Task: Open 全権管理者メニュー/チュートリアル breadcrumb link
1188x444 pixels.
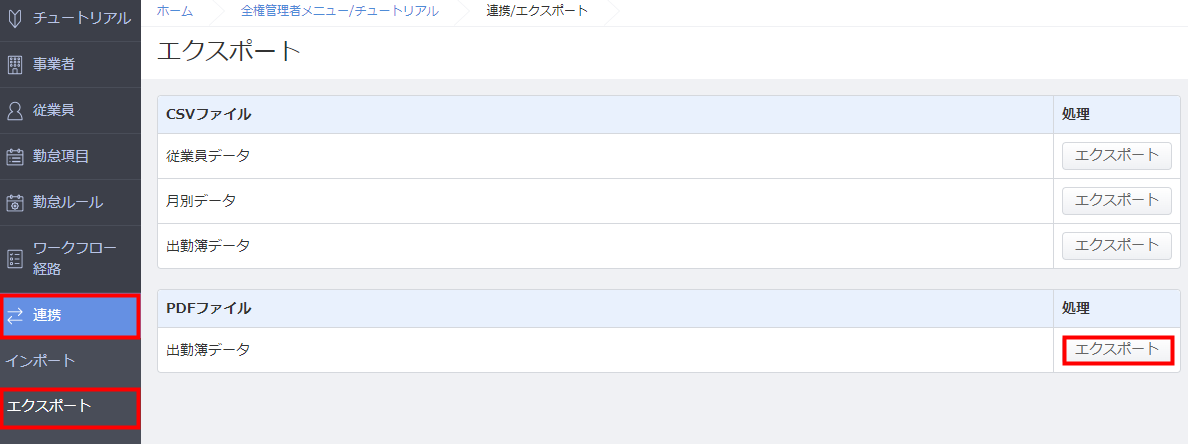Action: [x=339, y=11]
